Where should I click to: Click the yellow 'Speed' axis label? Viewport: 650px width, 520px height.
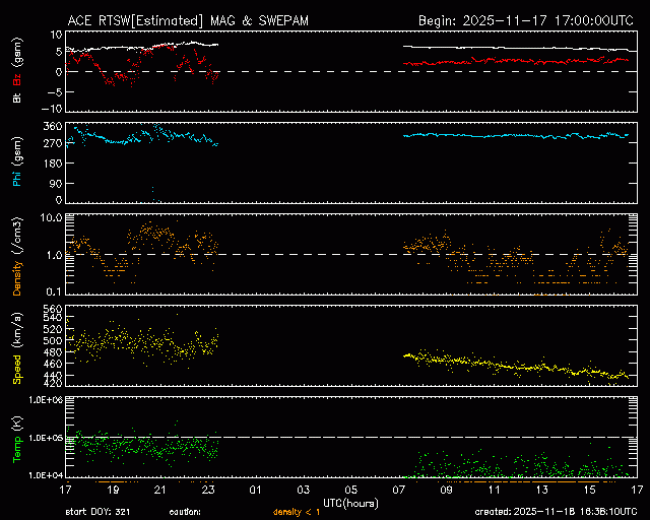tap(17, 369)
